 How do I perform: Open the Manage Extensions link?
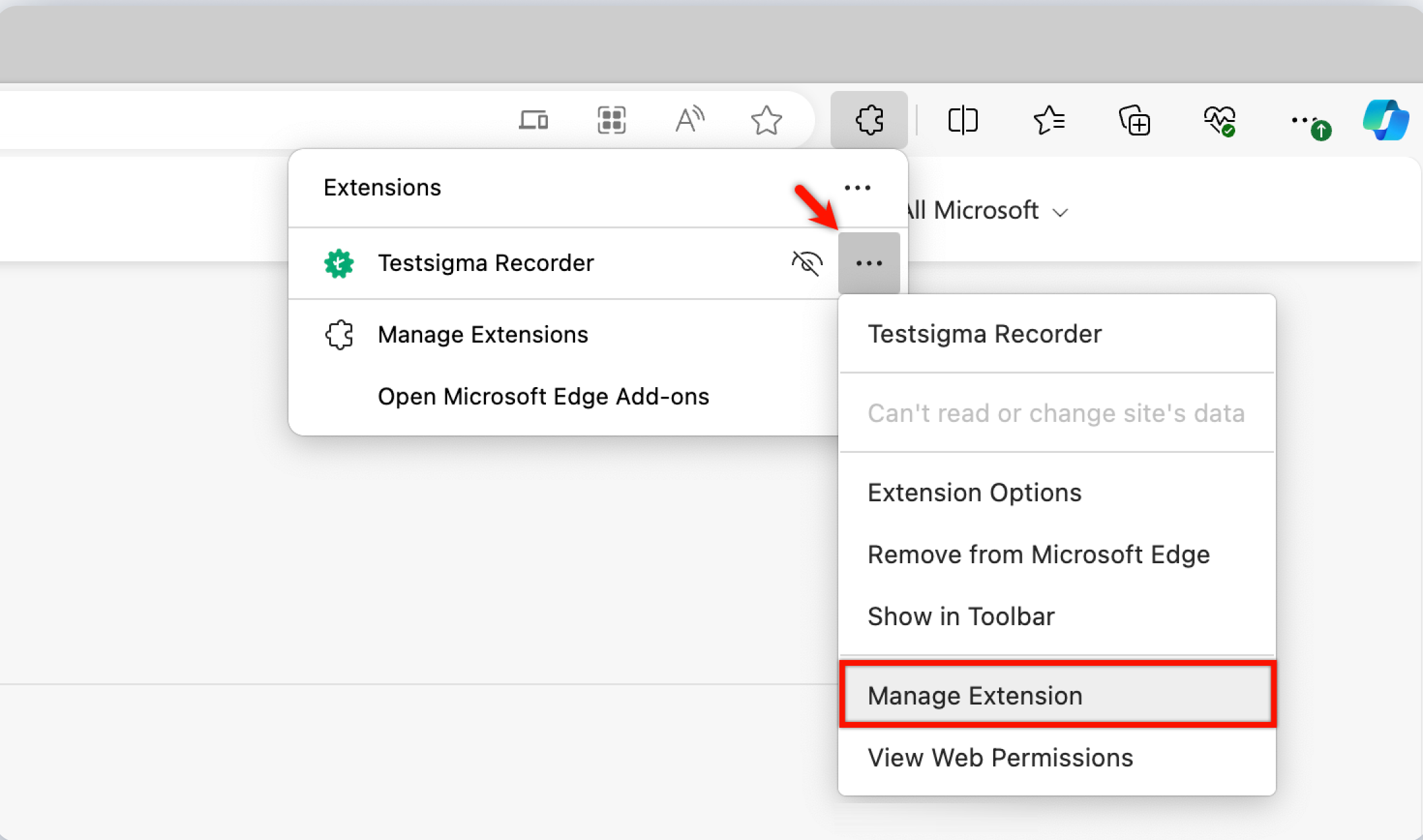point(483,335)
